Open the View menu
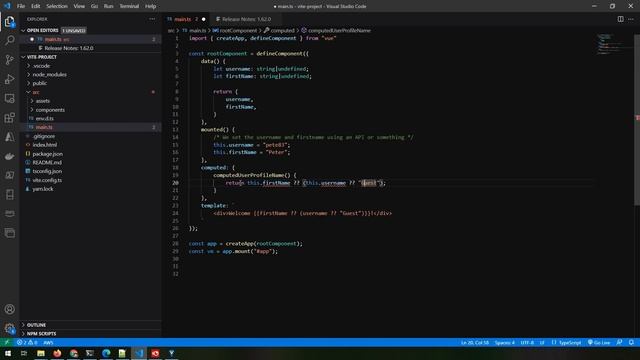This screenshot has width=640, height=360. point(79,6)
